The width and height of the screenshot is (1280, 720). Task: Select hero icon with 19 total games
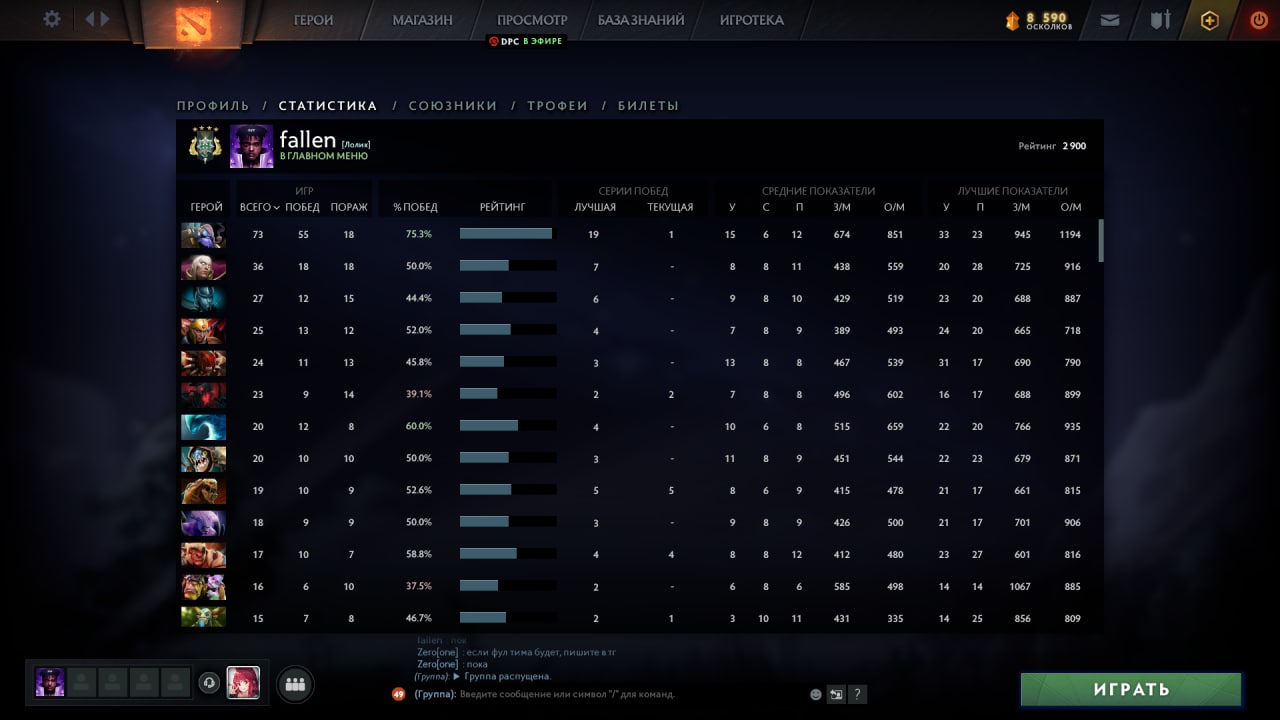203,491
